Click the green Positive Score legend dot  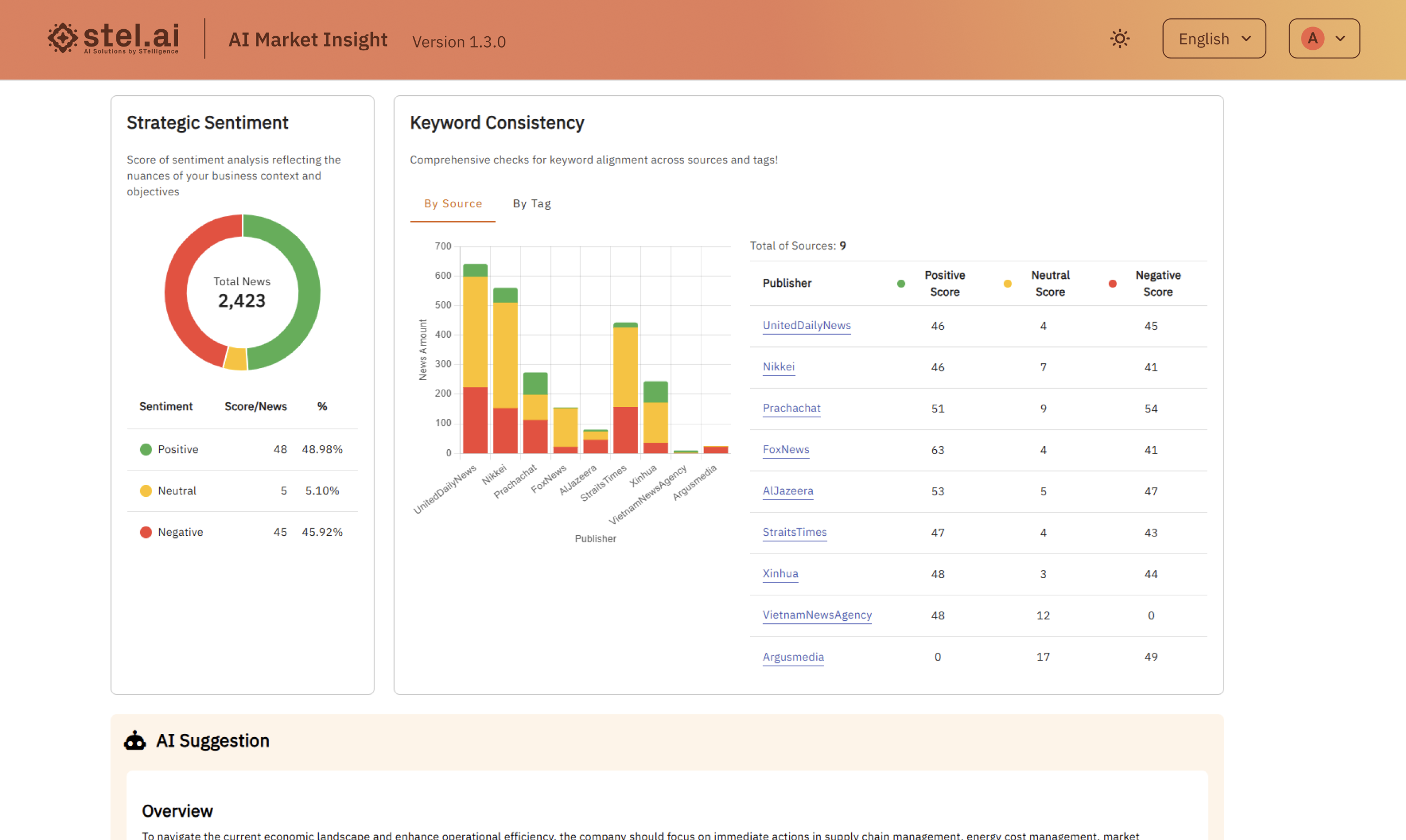(901, 284)
